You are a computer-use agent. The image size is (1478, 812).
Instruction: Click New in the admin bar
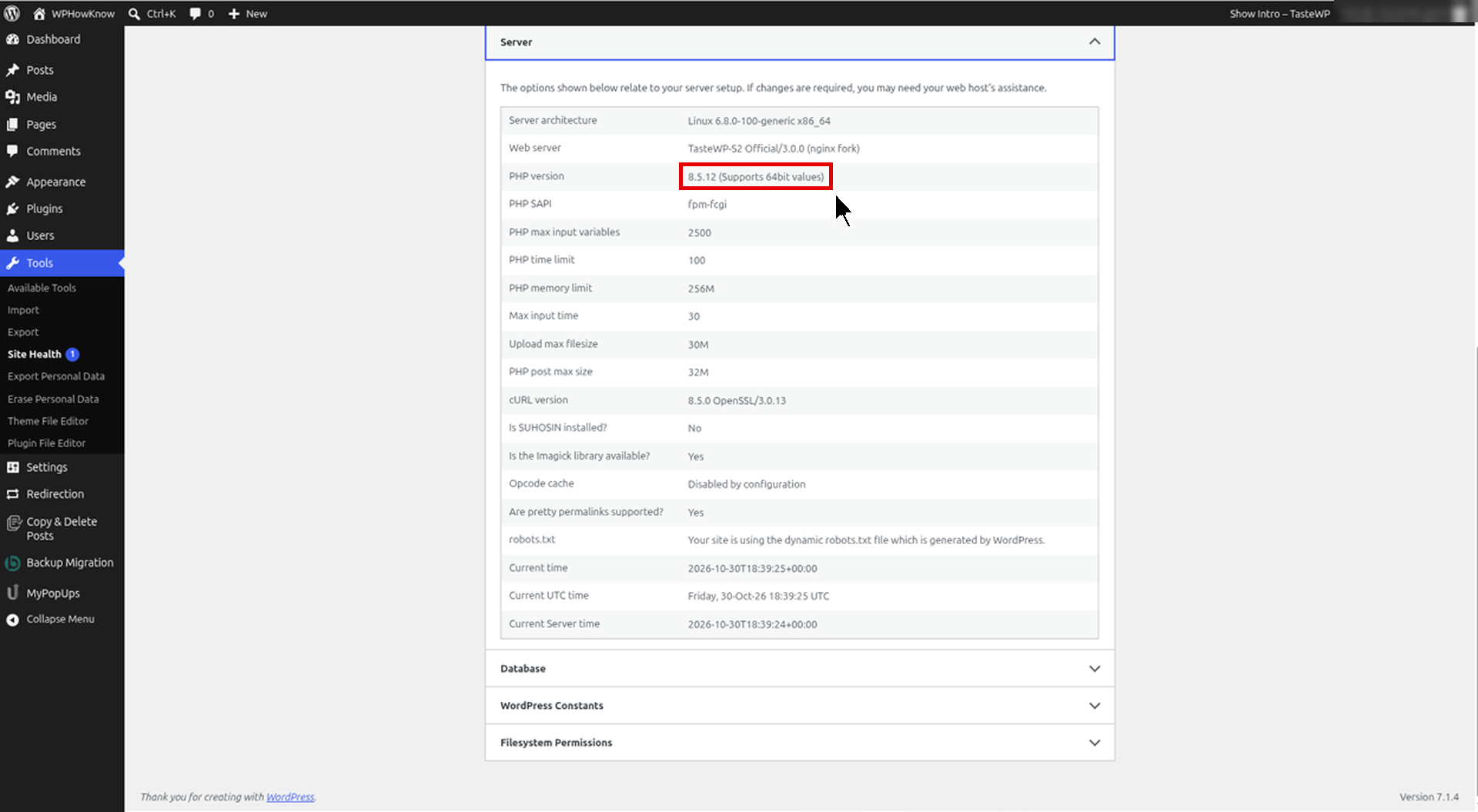tap(256, 14)
